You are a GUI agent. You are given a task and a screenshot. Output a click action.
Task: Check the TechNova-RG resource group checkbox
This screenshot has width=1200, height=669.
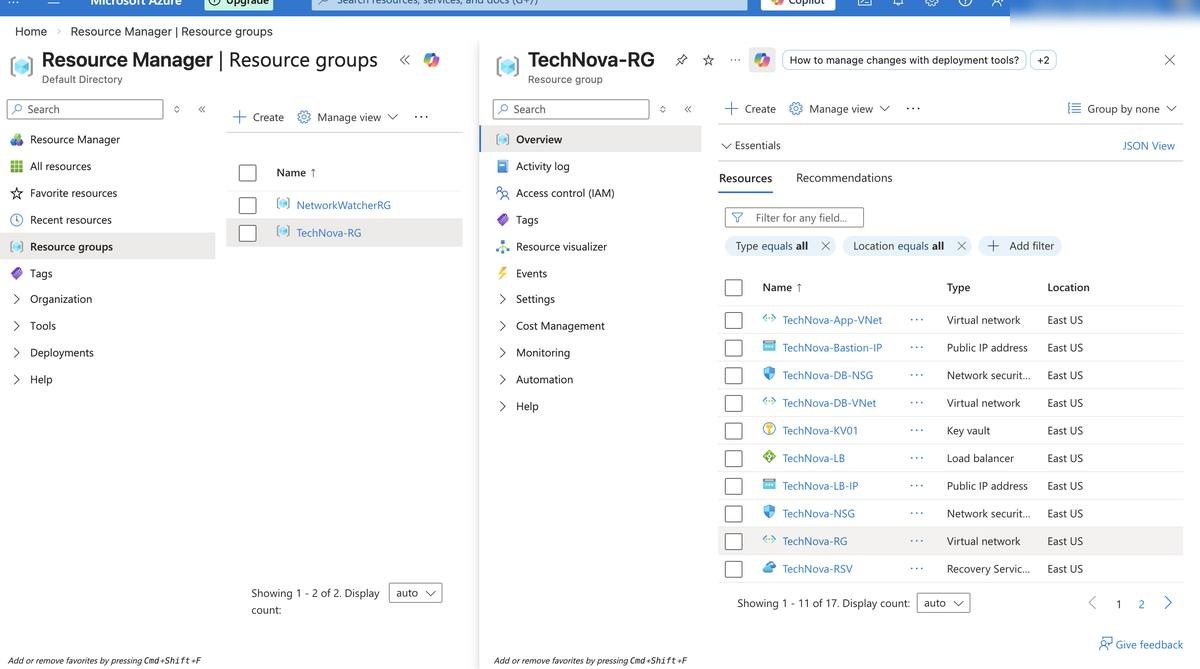click(248, 233)
